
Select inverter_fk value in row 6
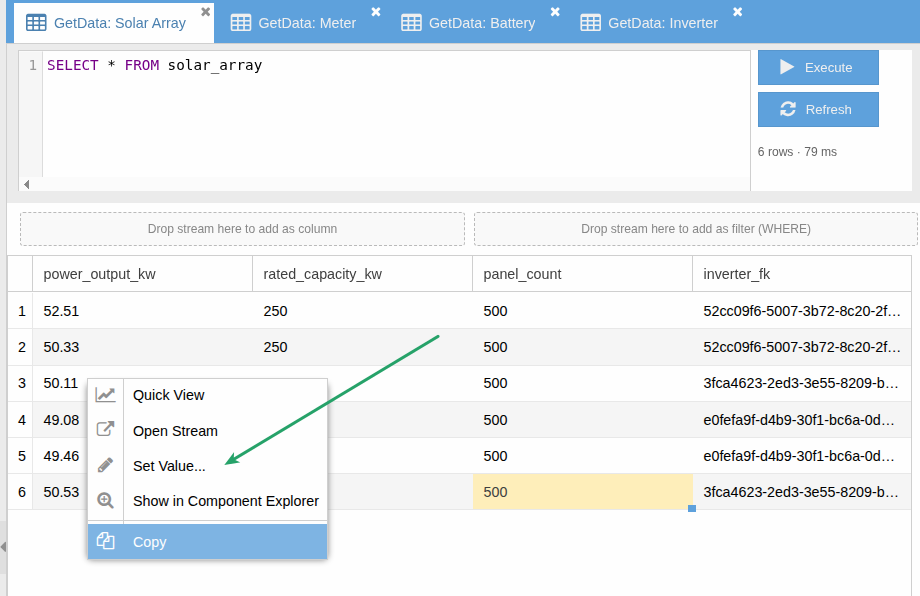point(802,492)
